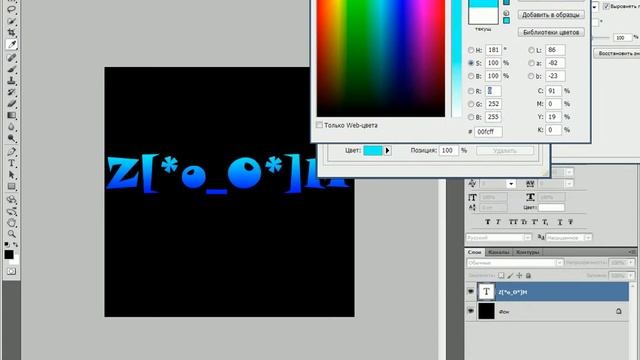Select the History Brush tool
Image resolution: width=640 pixels, height=360 pixels.
(11, 92)
